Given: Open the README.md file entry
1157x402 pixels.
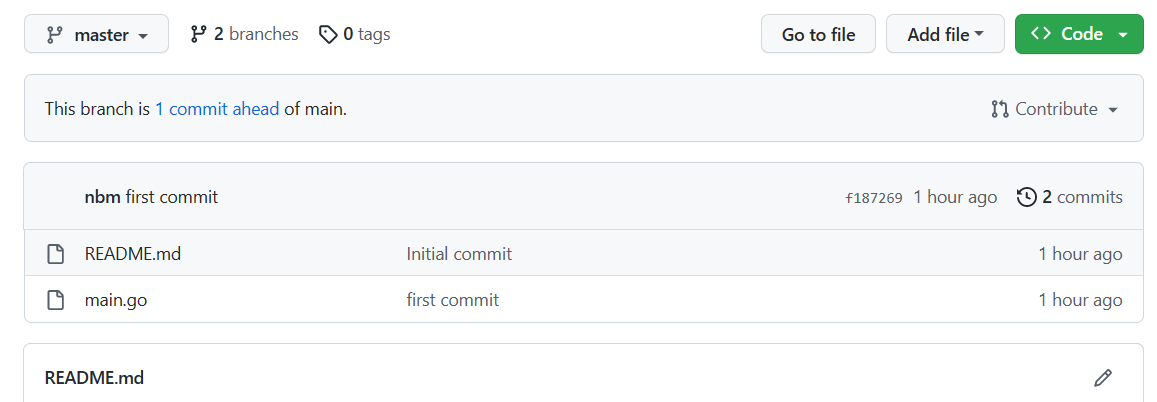Looking at the screenshot, I should tap(133, 254).
